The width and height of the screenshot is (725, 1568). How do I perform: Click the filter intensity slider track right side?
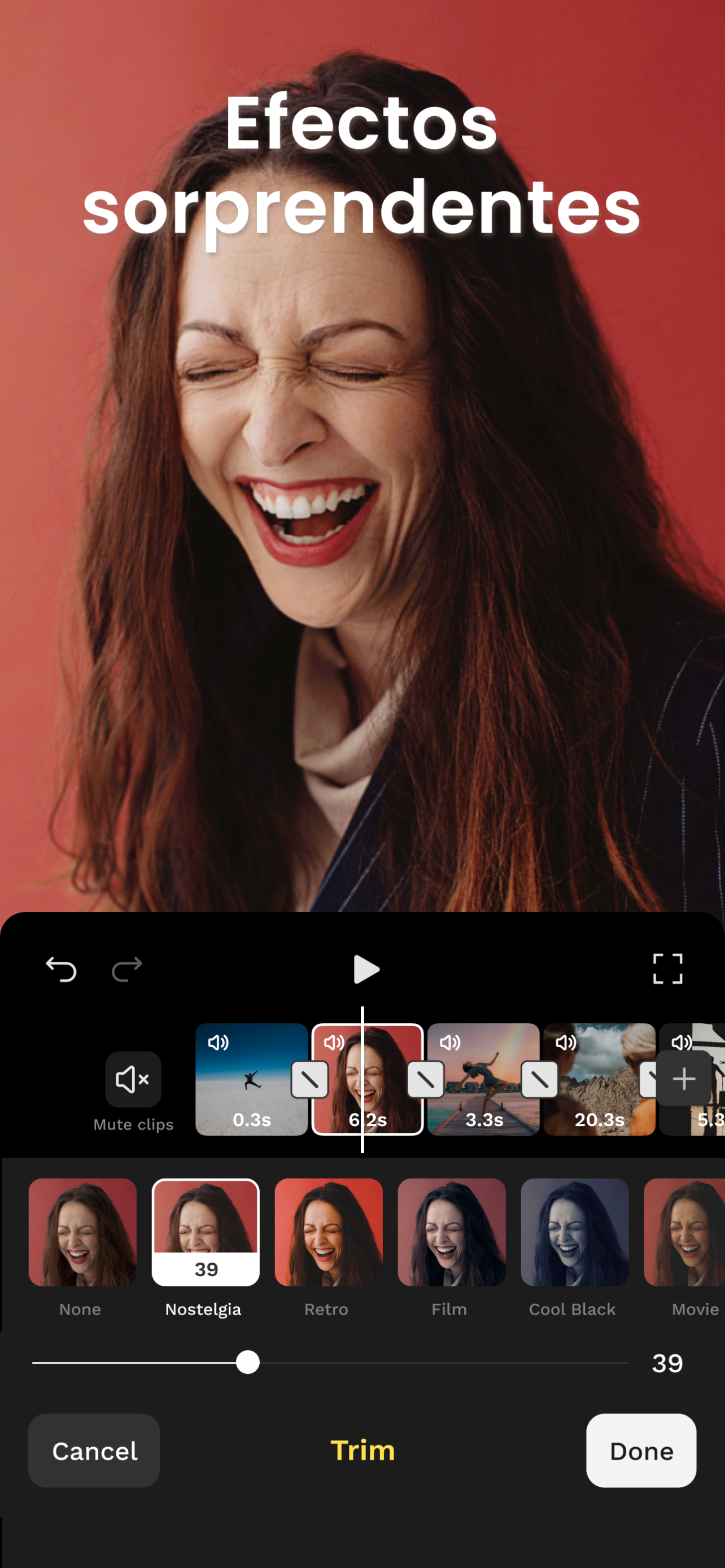click(x=444, y=1363)
